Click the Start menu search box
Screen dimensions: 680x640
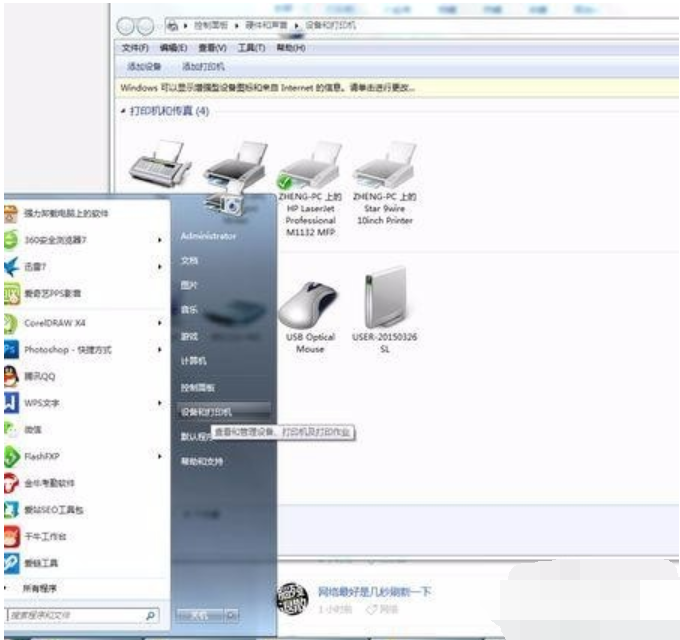(x=75, y=615)
